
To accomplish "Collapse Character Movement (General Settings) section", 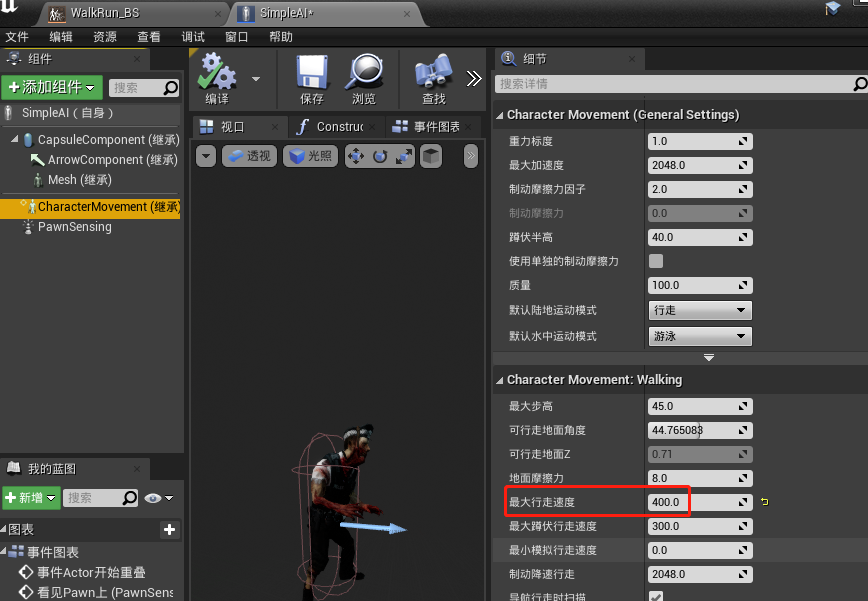I will pos(500,115).
